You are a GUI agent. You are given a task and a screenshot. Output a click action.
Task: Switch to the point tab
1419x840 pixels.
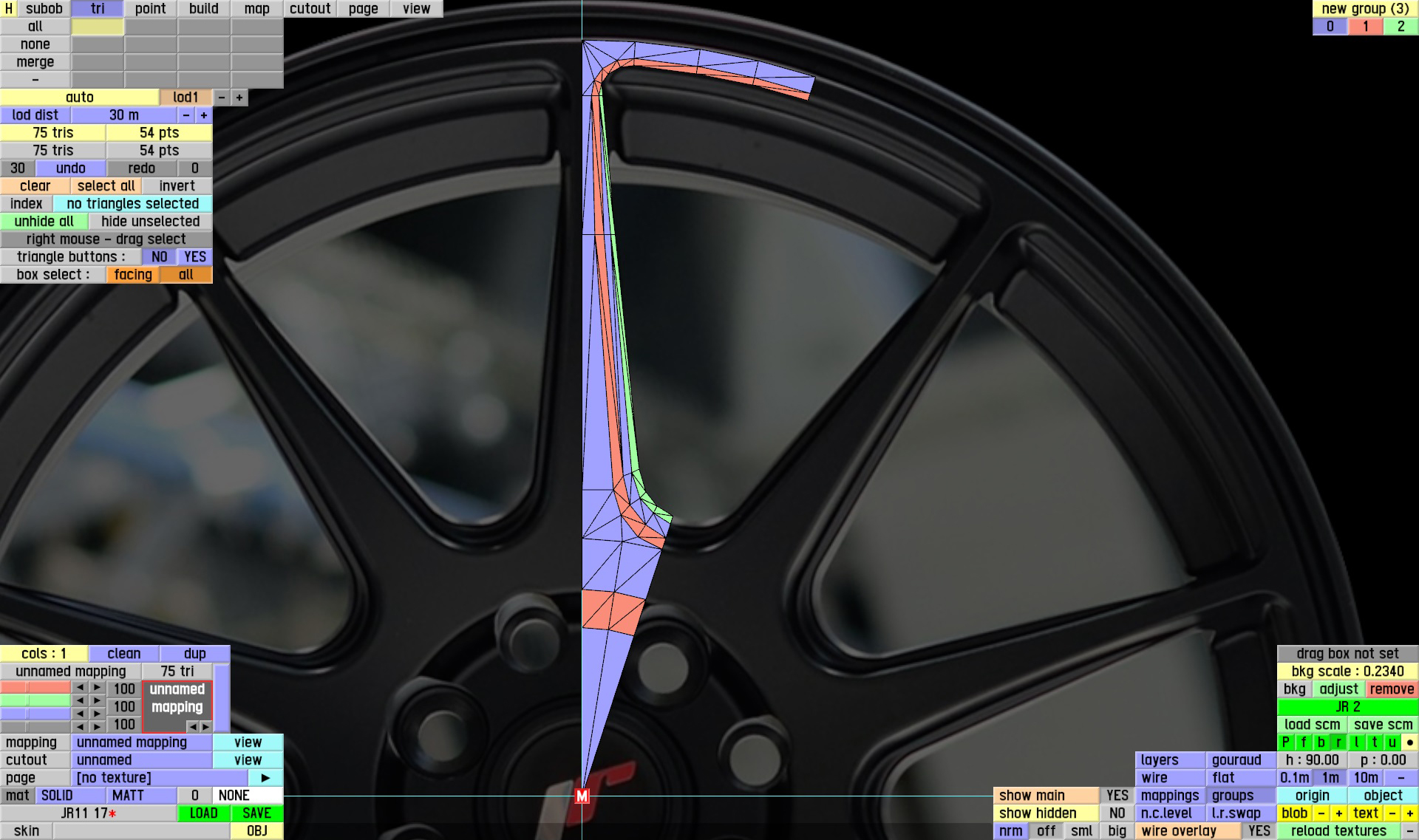tap(150, 9)
